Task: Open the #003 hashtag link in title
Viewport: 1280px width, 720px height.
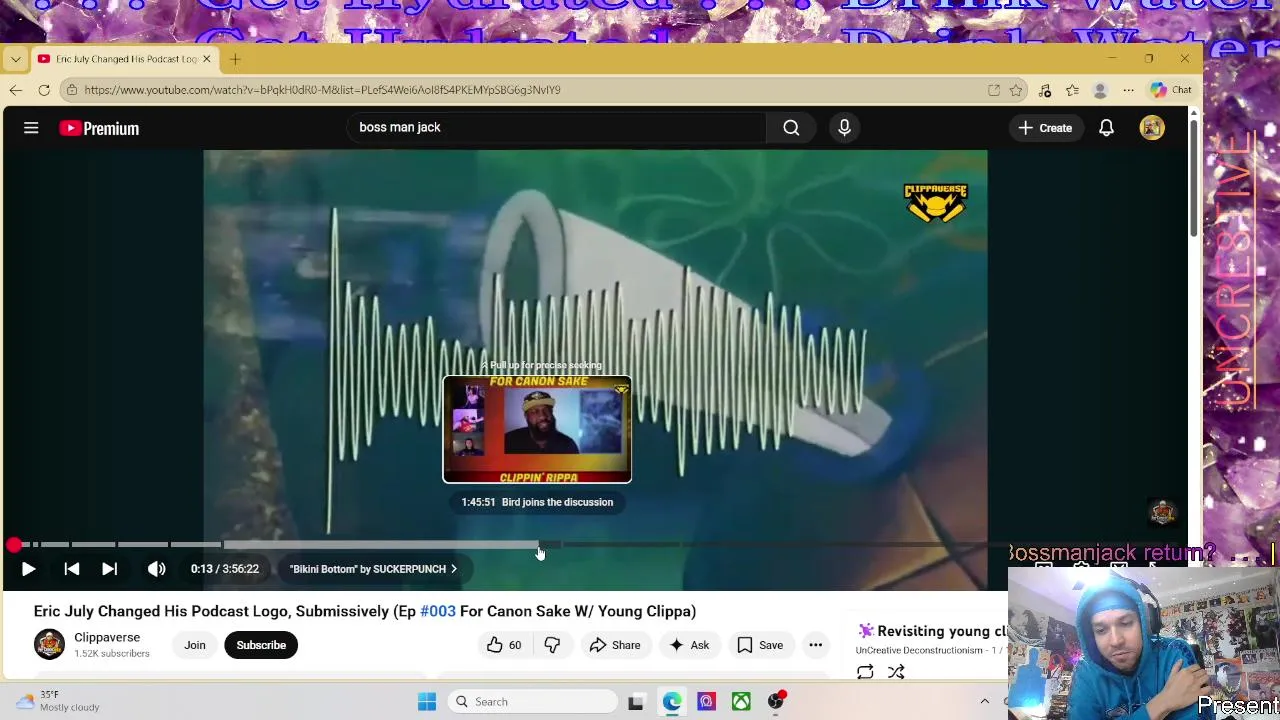Action: coord(438,611)
